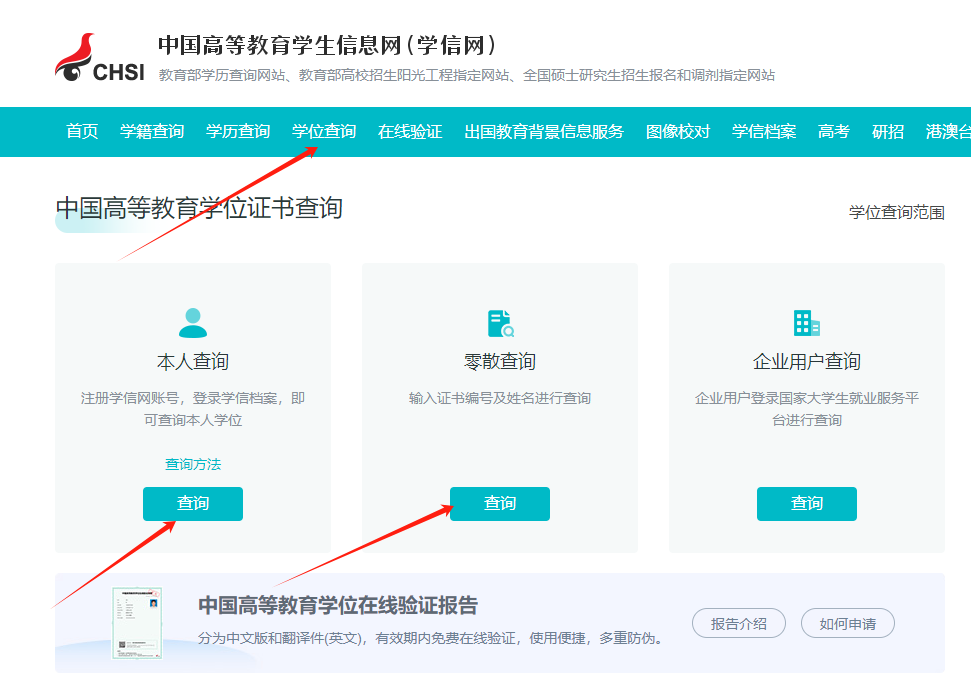Image resolution: width=971 pixels, height=684 pixels.
Task: Click the document search icon above 零散查询
Action: click(500, 323)
